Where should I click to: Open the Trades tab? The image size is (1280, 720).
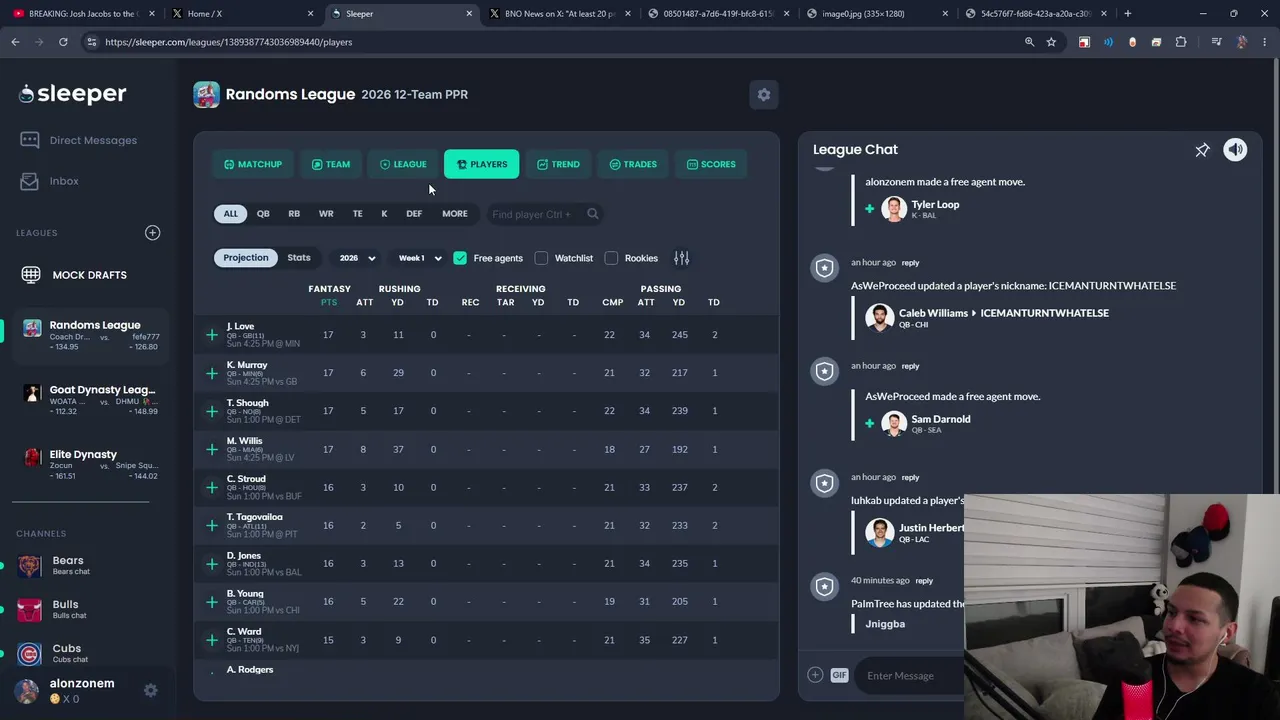pyautogui.click(x=633, y=164)
